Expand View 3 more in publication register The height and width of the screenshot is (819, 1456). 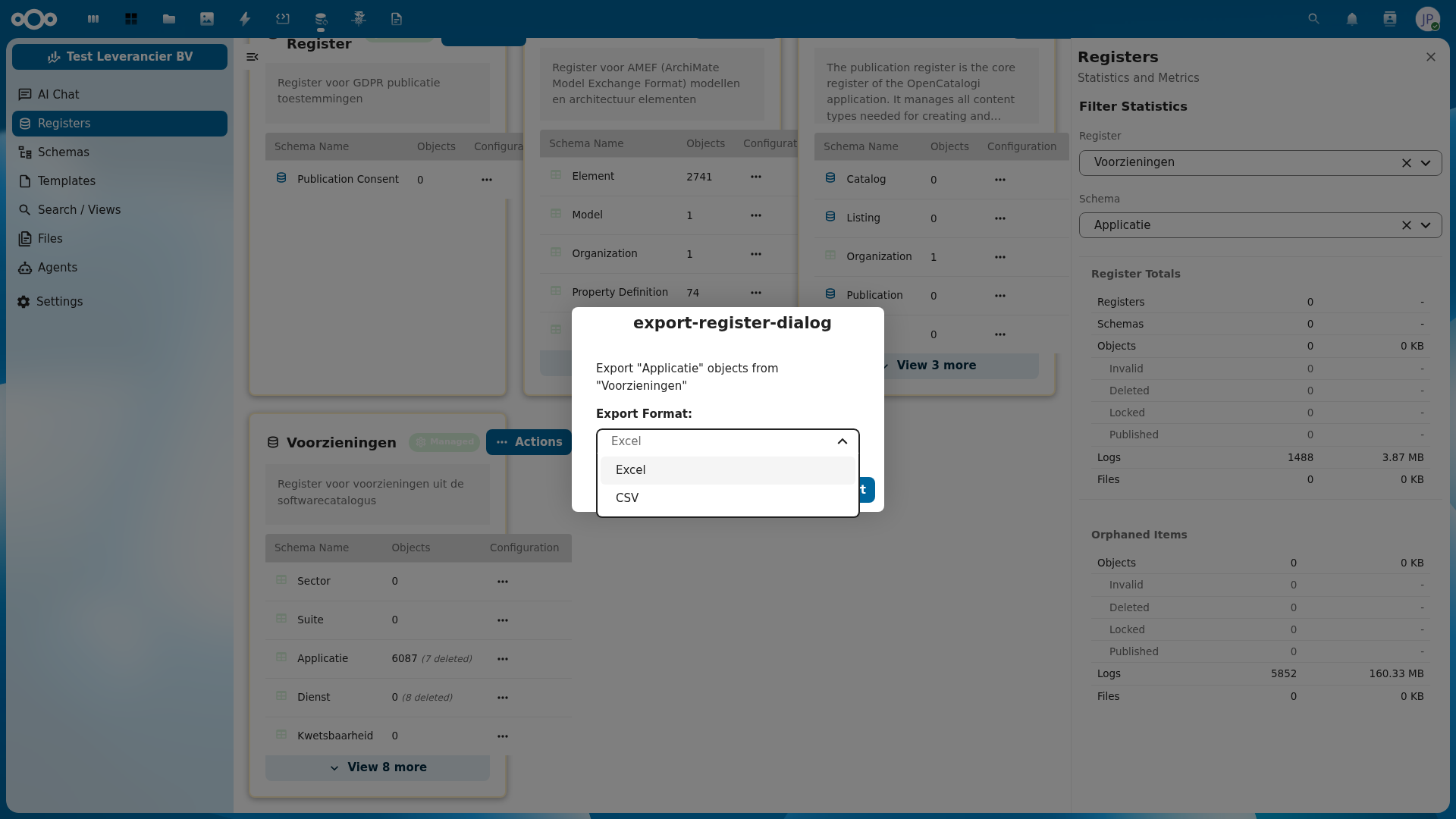pos(936,365)
